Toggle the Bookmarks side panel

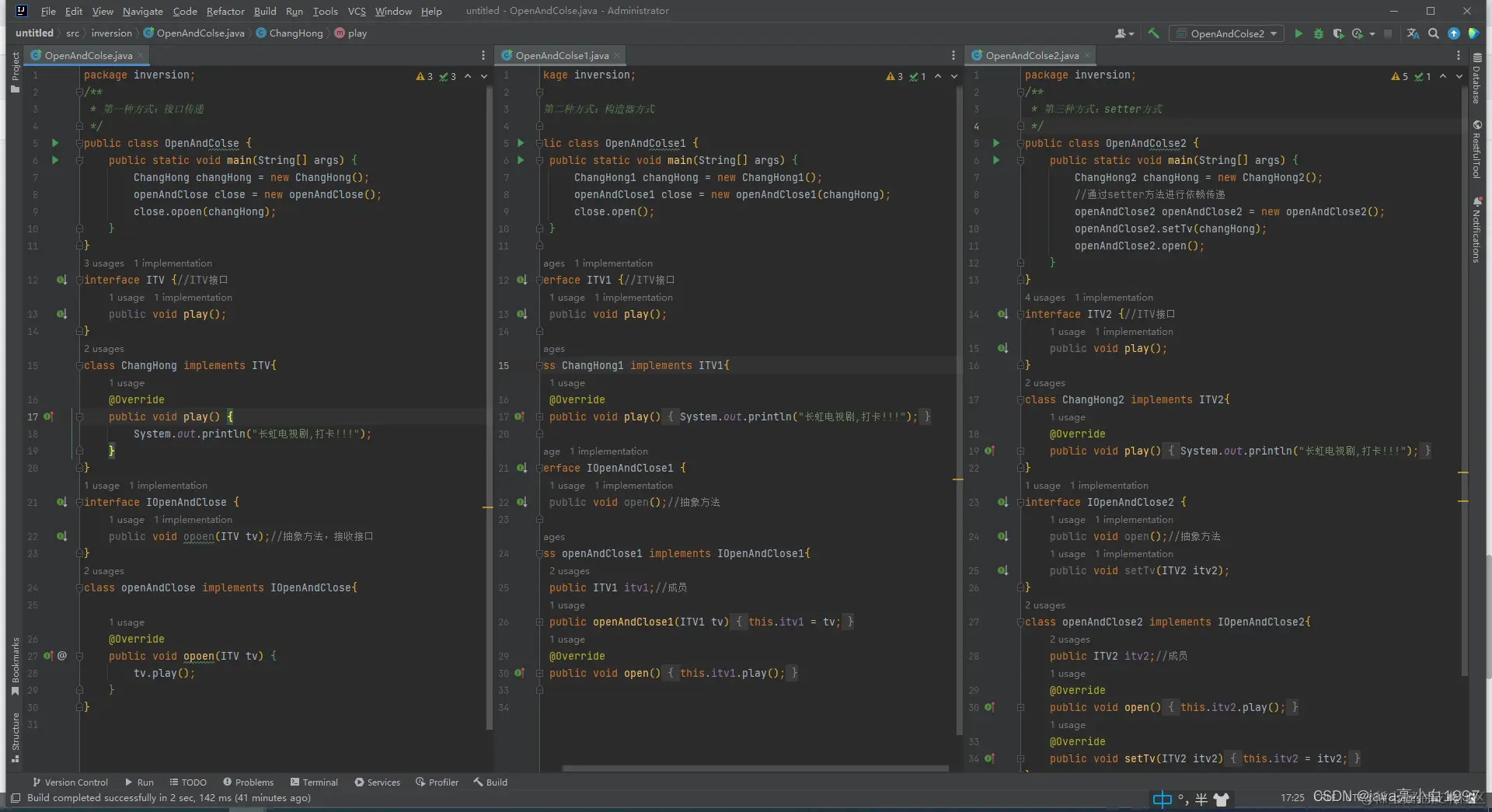tap(15, 665)
